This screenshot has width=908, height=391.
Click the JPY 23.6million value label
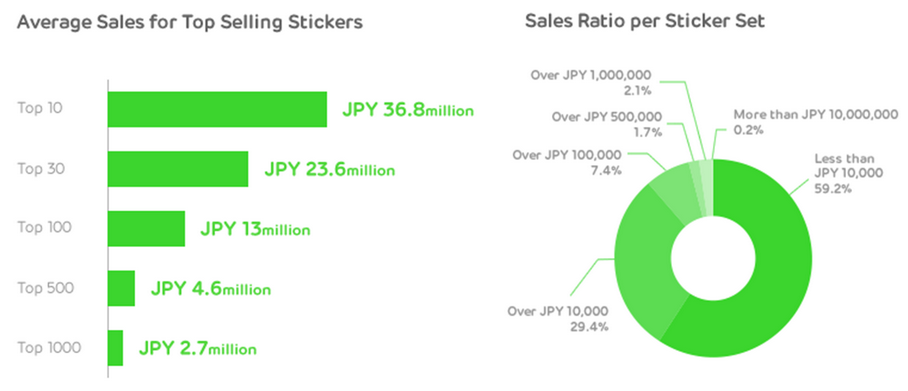[x=329, y=170]
